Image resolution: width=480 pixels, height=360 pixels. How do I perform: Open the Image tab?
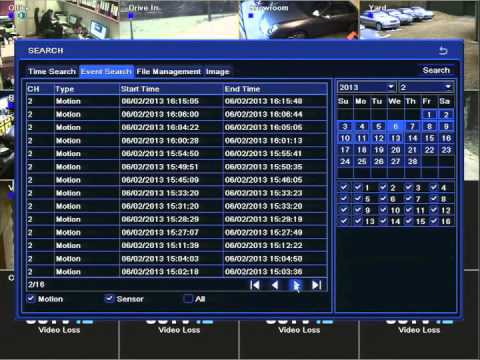coord(217,72)
